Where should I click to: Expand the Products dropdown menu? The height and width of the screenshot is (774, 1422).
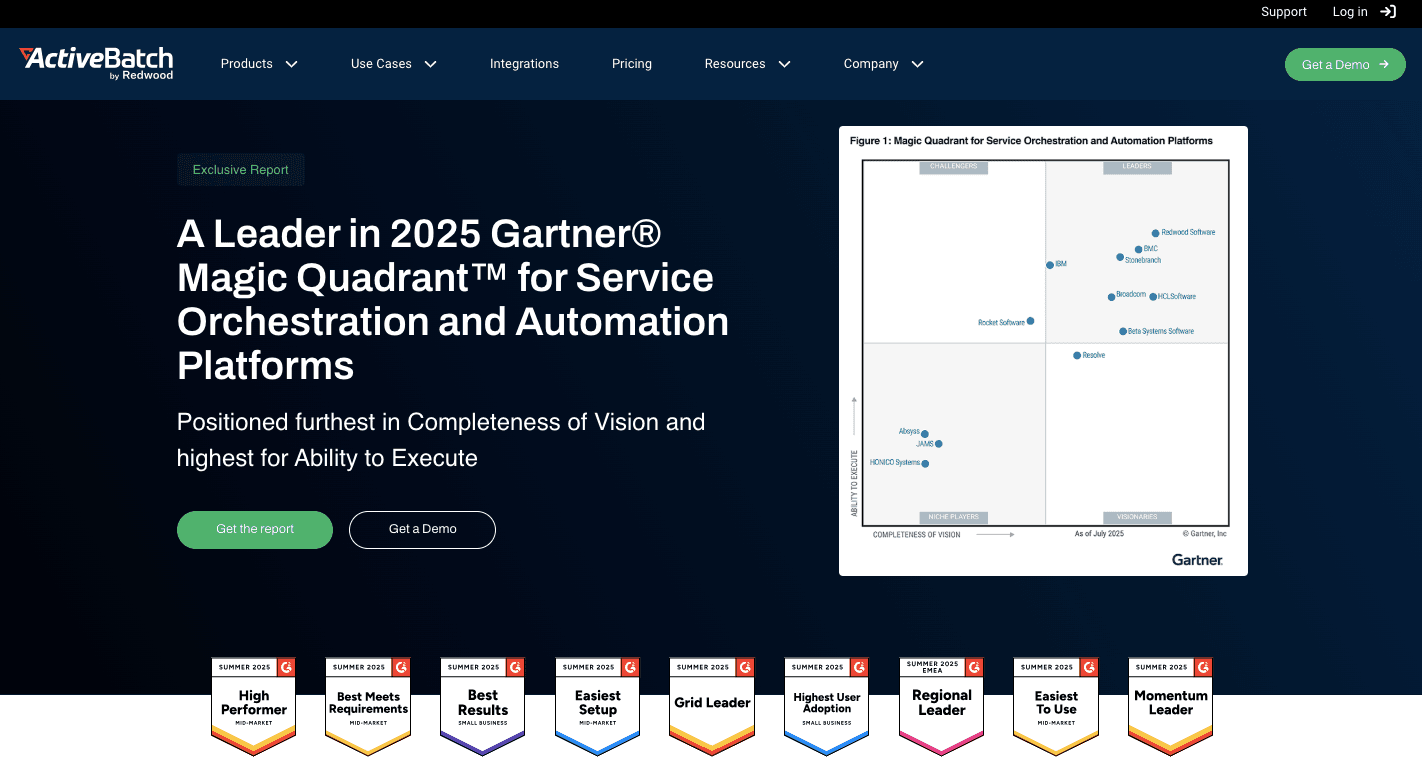tap(259, 64)
